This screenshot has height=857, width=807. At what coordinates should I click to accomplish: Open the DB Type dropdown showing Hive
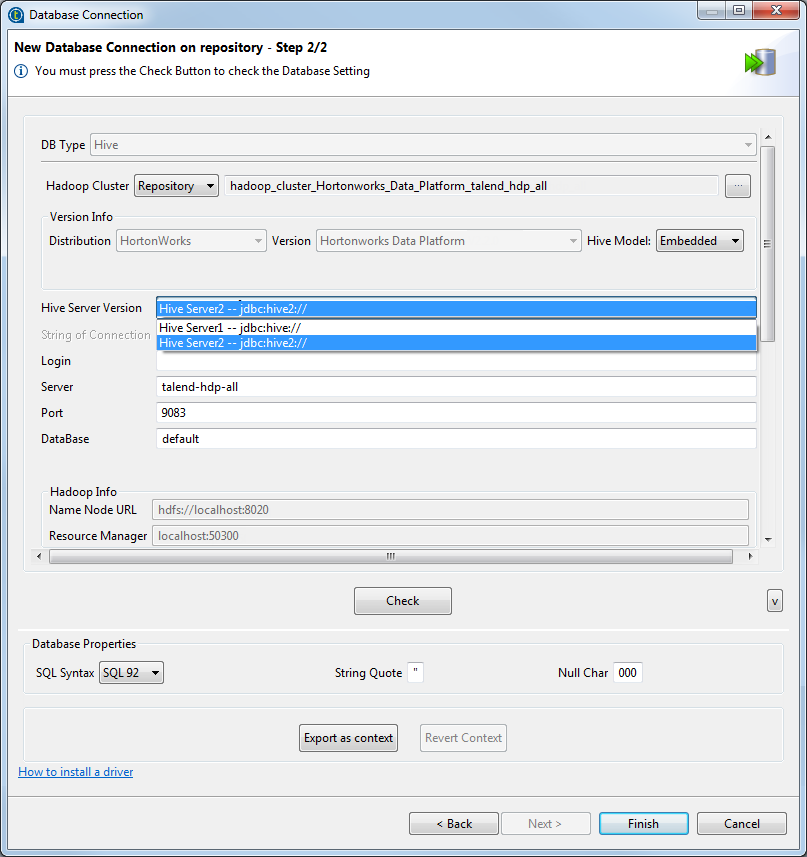pyautogui.click(x=423, y=145)
